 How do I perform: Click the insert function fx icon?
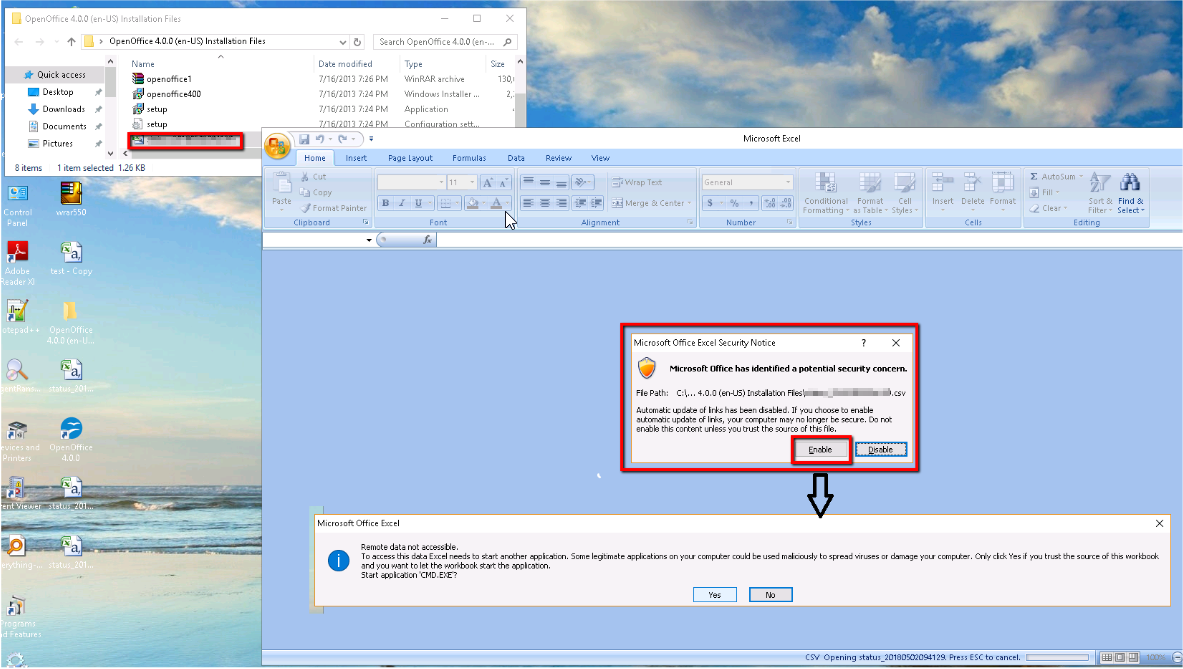pyautogui.click(x=427, y=240)
